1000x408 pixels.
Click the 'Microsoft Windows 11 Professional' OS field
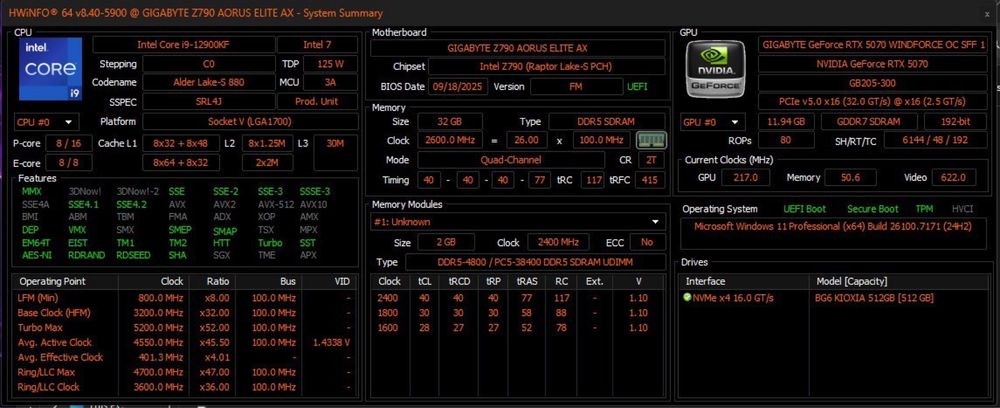click(x=834, y=233)
